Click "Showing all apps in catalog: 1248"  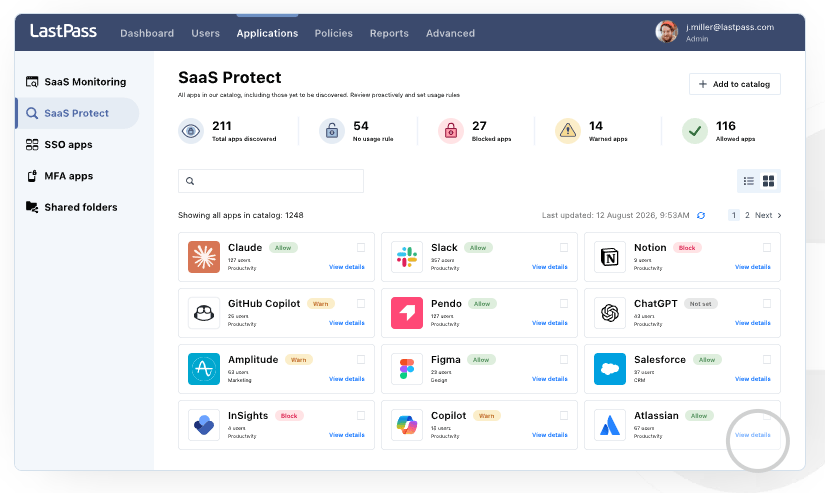tap(240, 215)
